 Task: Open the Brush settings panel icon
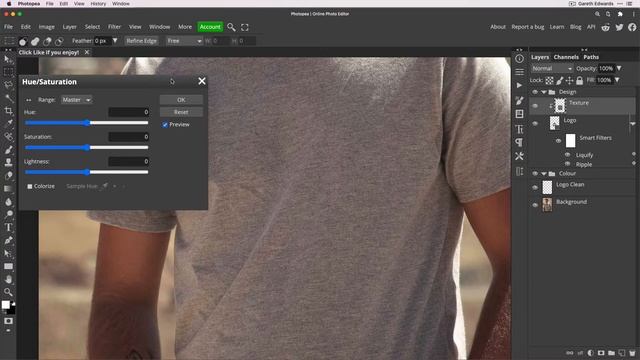pyautogui.click(x=519, y=100)
